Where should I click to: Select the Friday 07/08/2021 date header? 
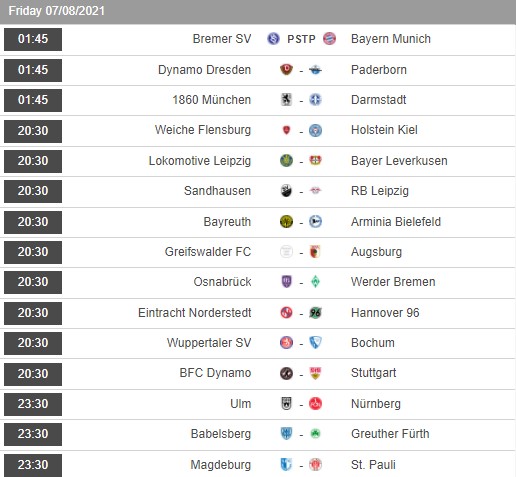point(56,11)
